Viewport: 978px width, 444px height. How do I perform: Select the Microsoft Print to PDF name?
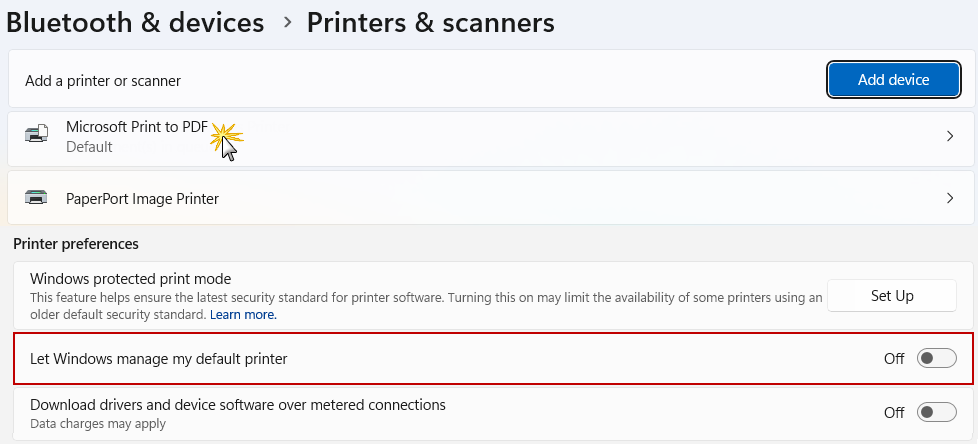137,127
